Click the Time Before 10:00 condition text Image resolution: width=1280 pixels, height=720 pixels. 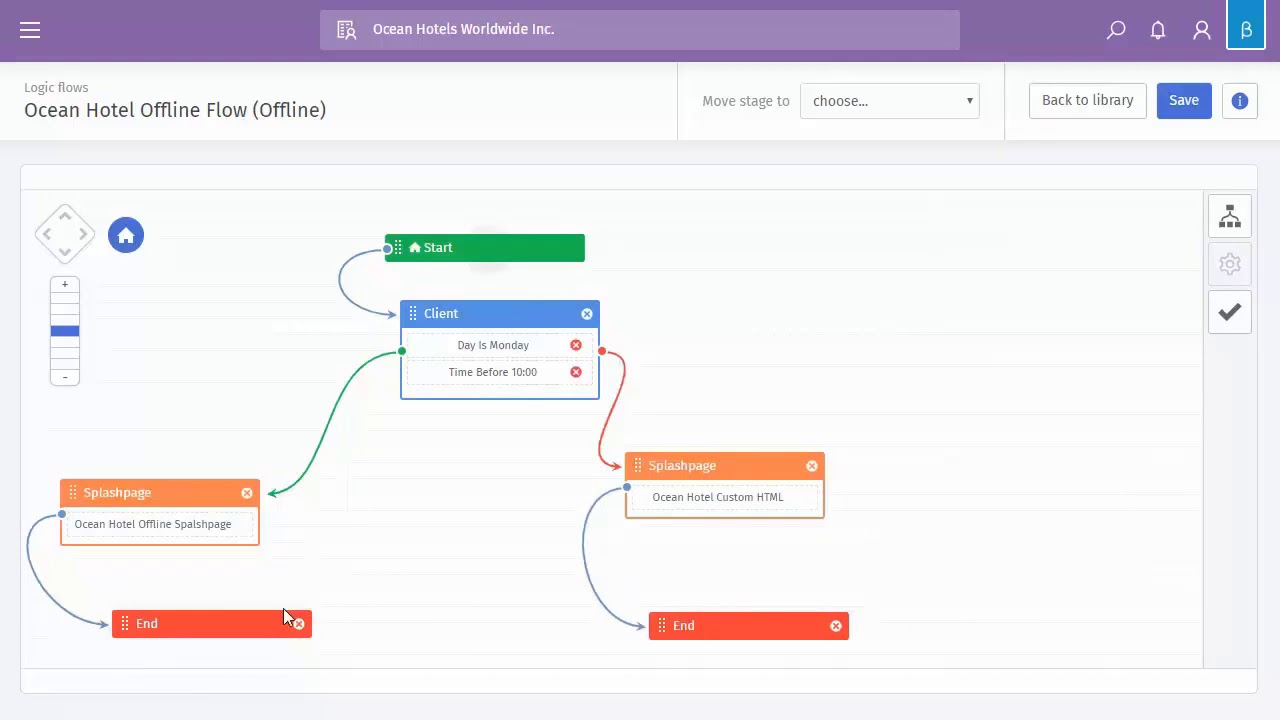[x=493, y=372]
